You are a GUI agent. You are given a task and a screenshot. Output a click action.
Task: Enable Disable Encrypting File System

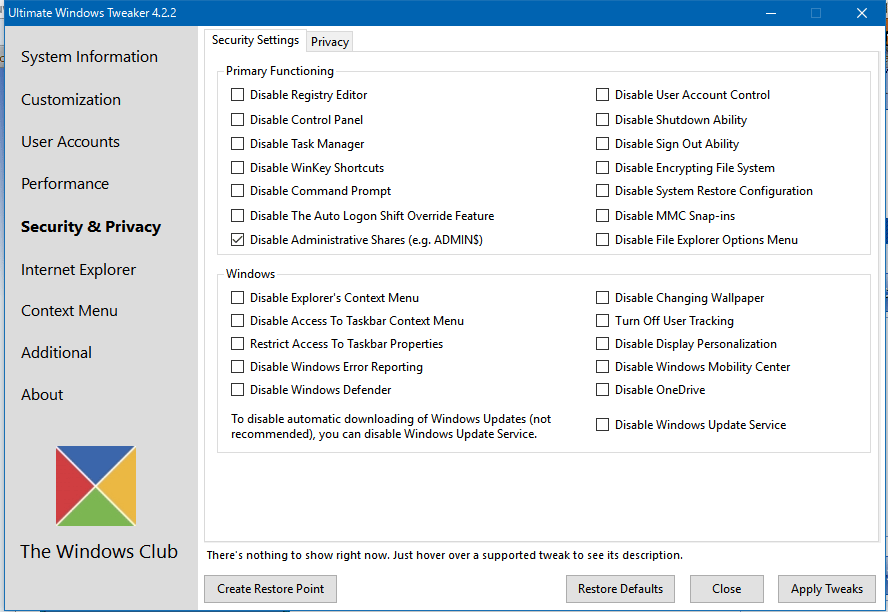[x=603, y=168]
